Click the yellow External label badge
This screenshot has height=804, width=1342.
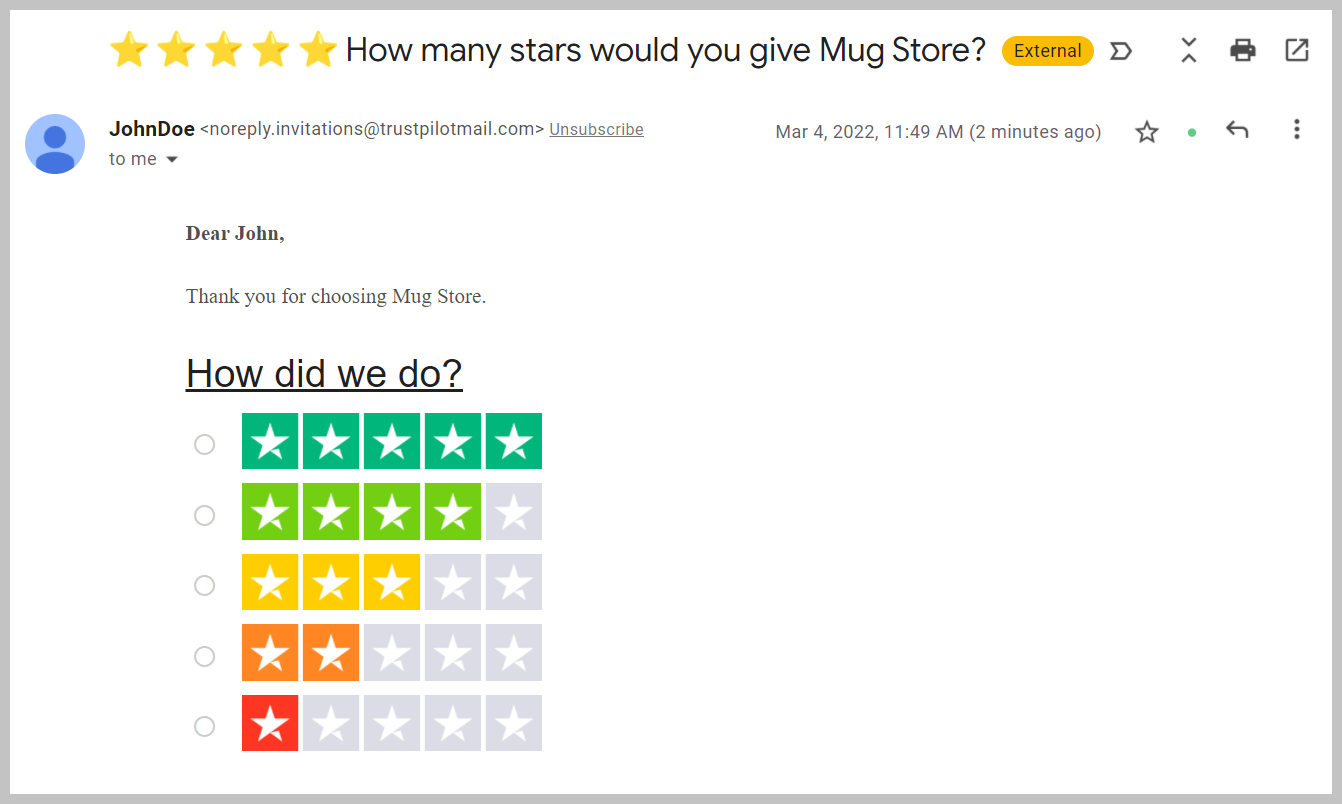point(1047,51)
